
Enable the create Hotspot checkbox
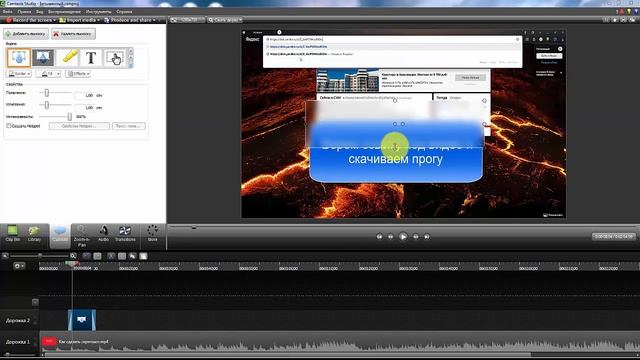9,126
